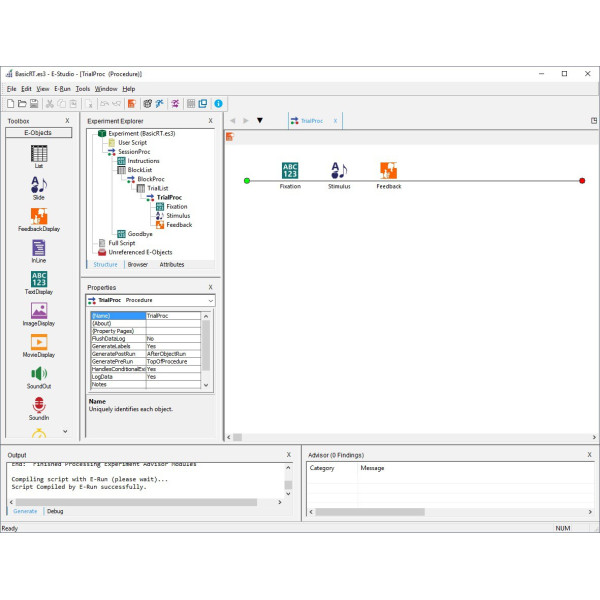Switch to the Browser tab in Explorer
This screenshot has height=600, width=600.
pos(138,264)
